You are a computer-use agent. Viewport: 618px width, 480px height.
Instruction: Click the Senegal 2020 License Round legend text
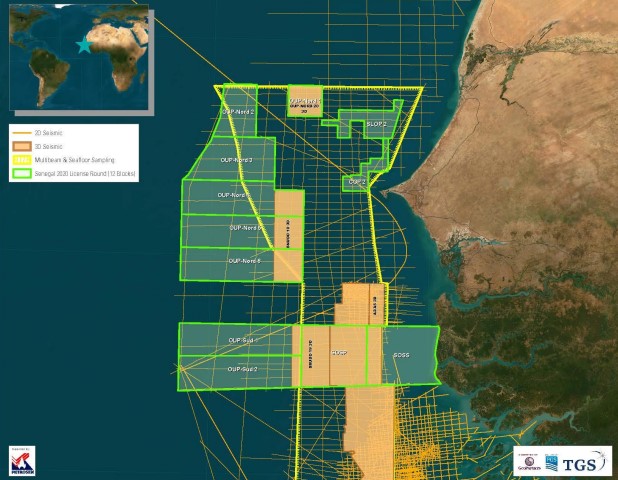pos(86,173)
